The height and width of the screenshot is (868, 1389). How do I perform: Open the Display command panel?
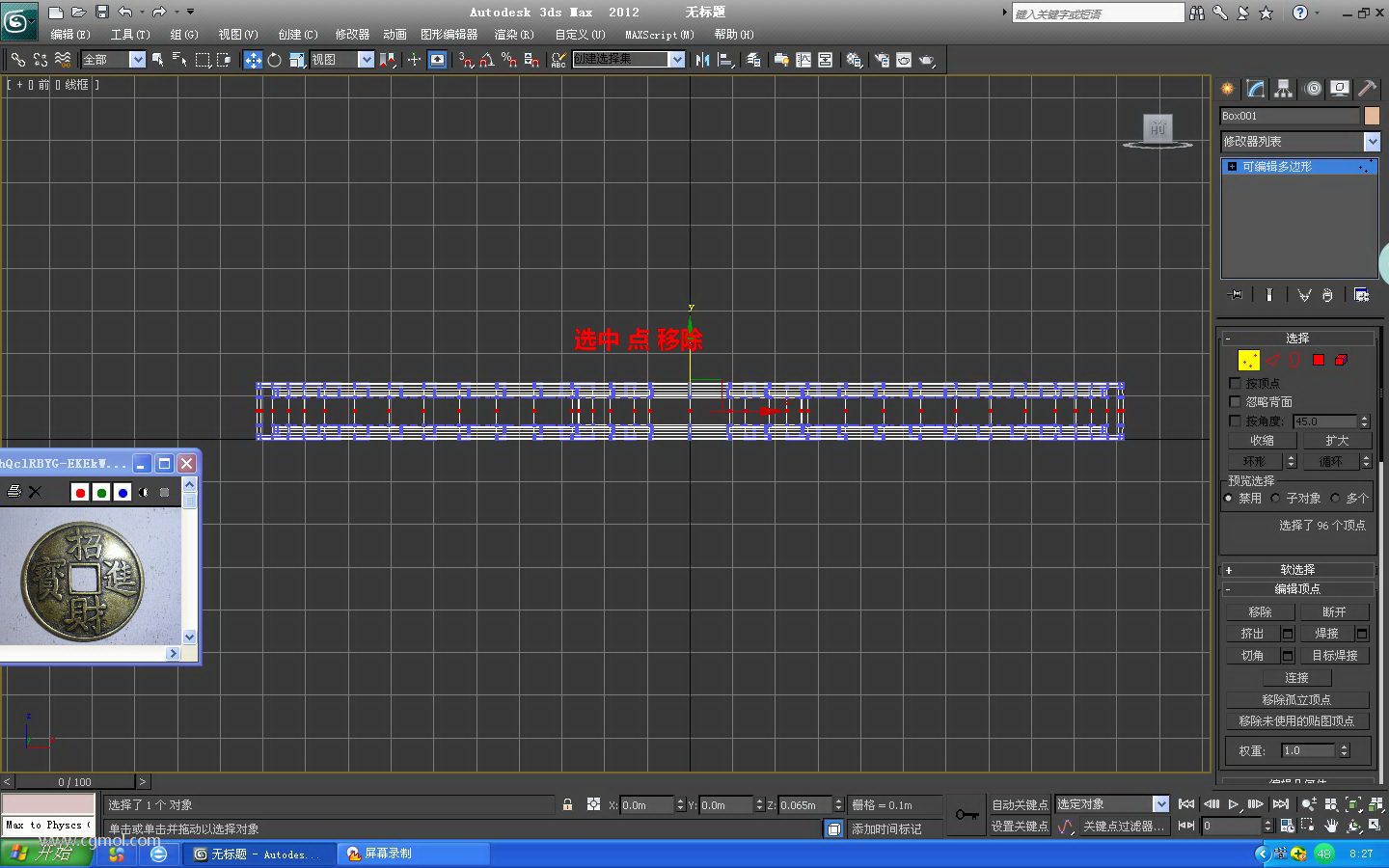click(x=1340, y=89)
